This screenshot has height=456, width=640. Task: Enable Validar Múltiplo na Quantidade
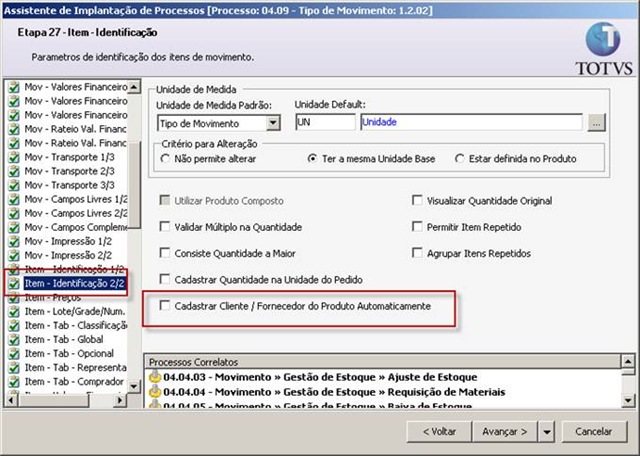pyautogui.click(x=164, y=227)
